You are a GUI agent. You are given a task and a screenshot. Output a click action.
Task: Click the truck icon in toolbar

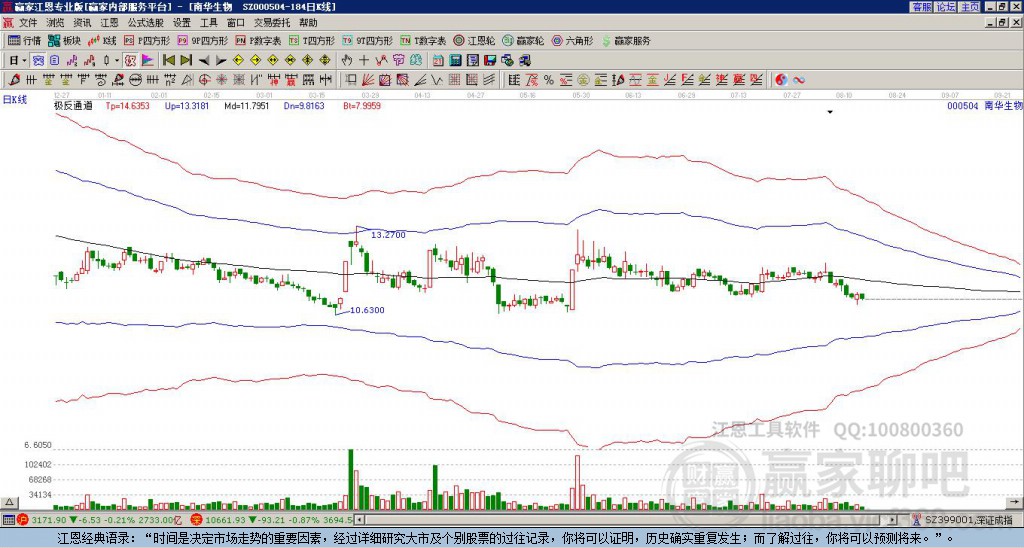(x=524, y=60)
